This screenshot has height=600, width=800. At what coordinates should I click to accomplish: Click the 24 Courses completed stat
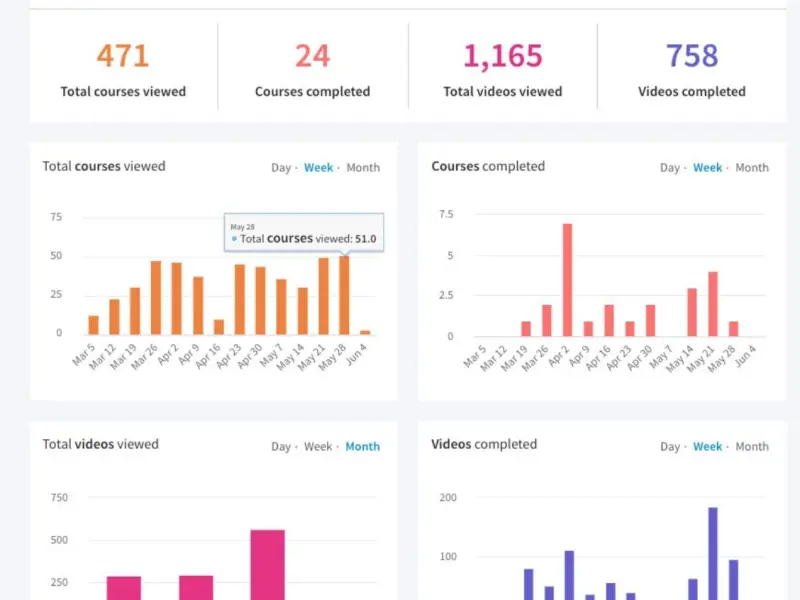pyautogui.click(x=312, y=57)
